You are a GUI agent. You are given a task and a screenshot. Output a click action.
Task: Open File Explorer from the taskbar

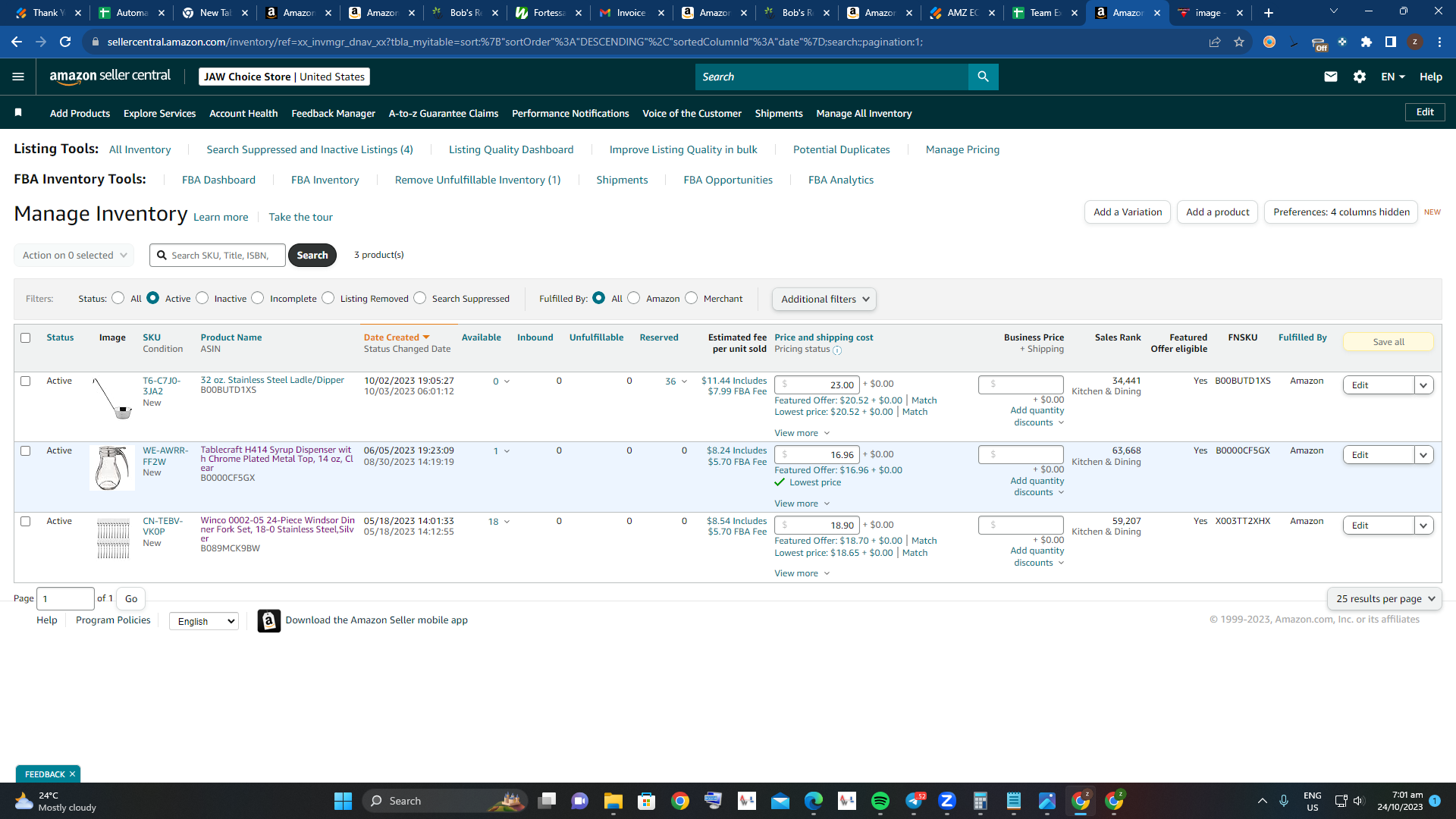613,801
